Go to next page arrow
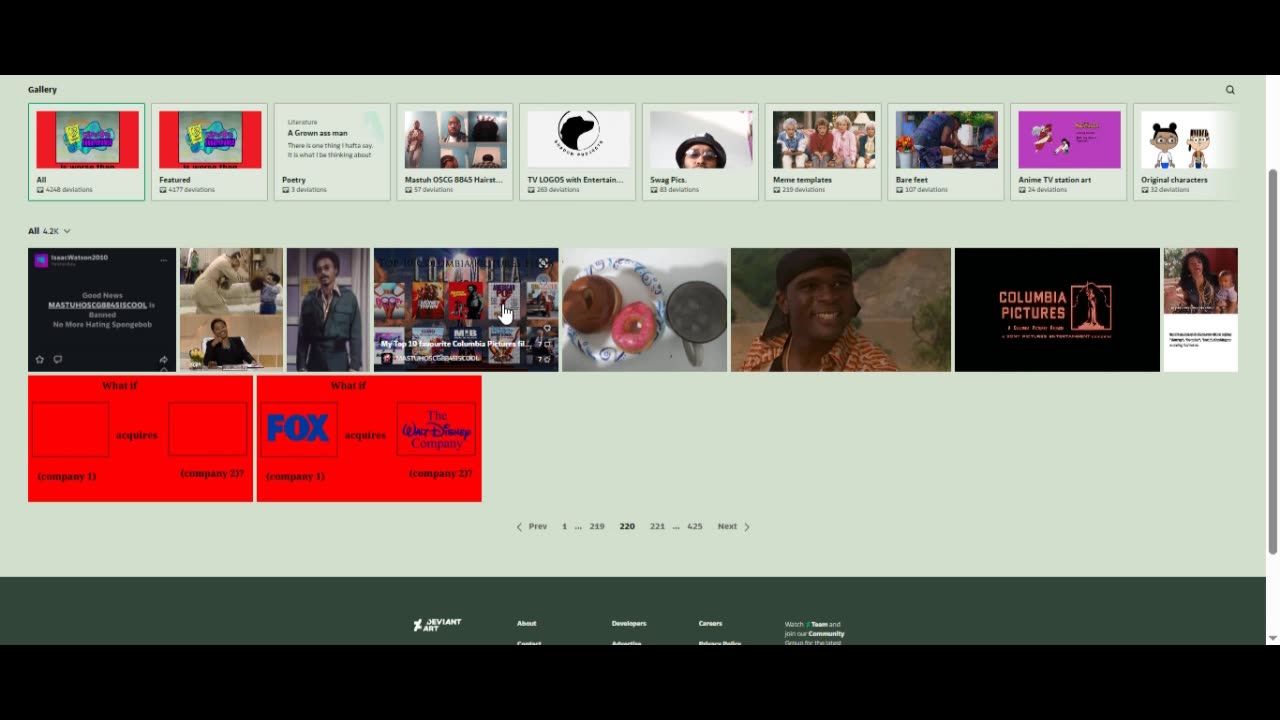 747,526
